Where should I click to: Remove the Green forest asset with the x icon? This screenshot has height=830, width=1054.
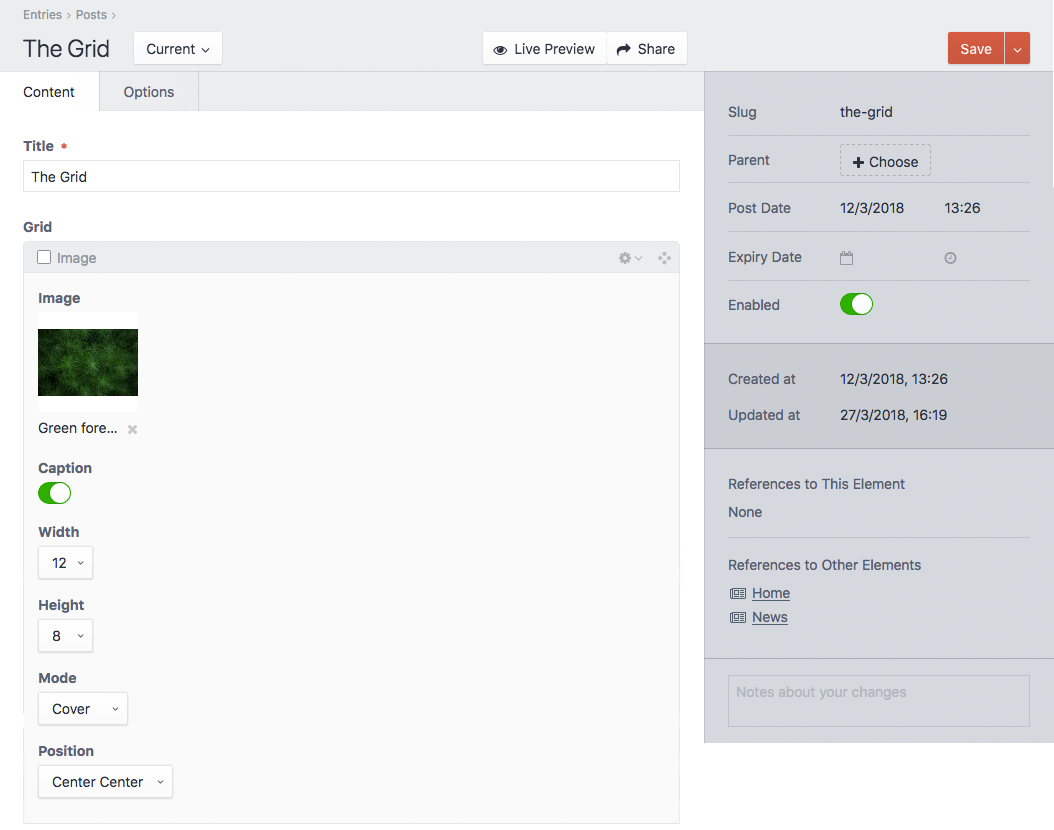pos(131,428)
